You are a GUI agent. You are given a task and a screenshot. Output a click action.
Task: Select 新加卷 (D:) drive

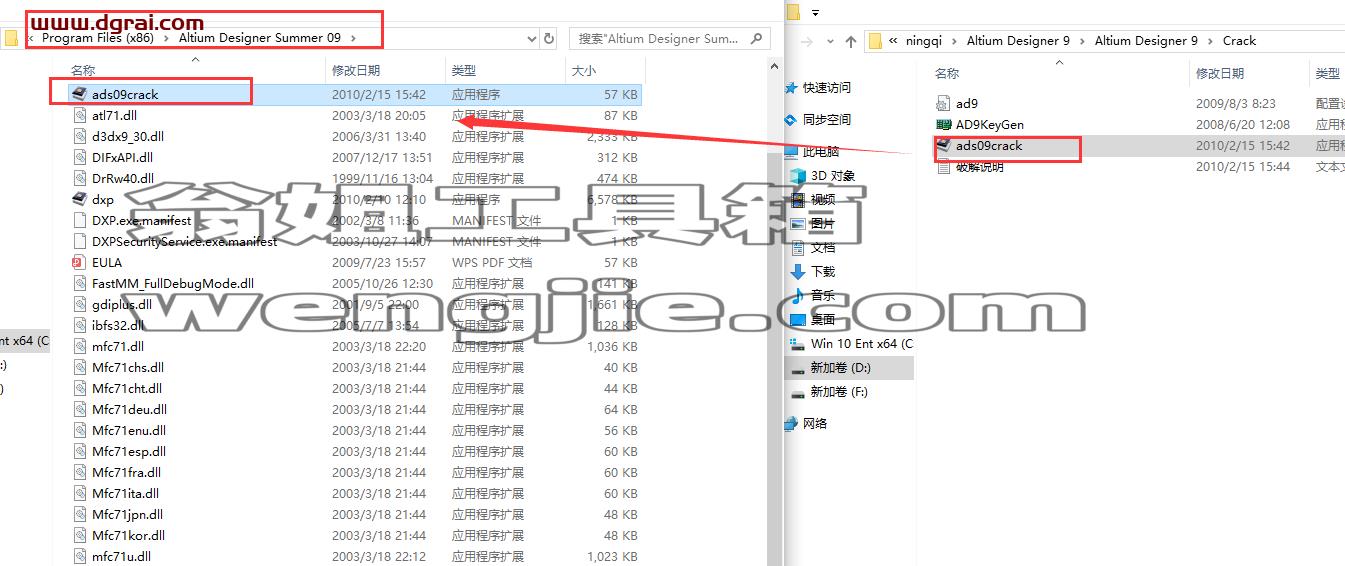point(840,368)
